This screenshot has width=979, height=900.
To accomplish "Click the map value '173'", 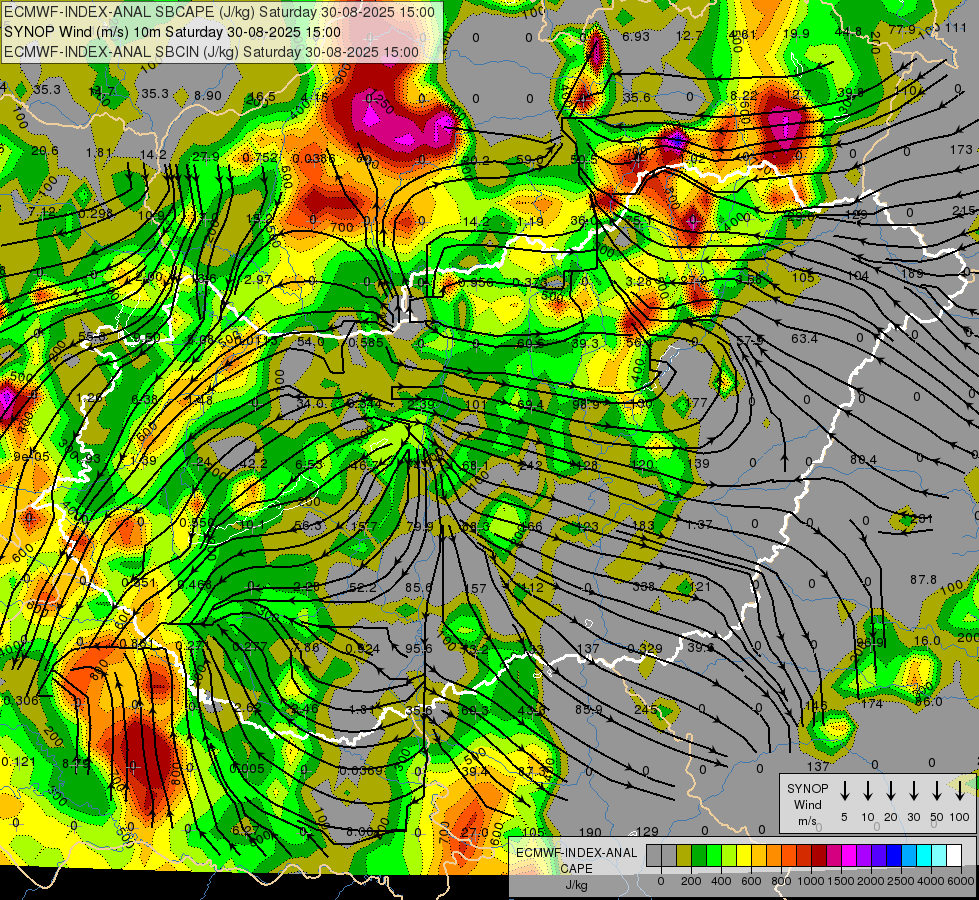I will point(961,149).
